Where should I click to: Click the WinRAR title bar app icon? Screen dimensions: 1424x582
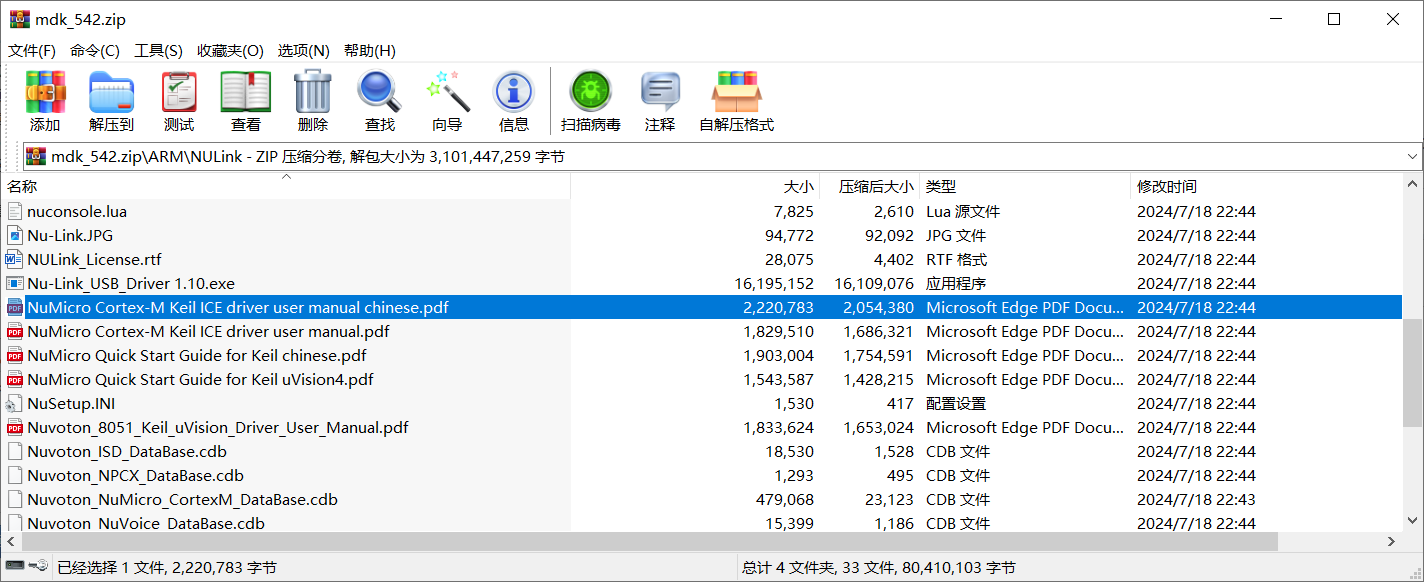click(x=20, y=19)
